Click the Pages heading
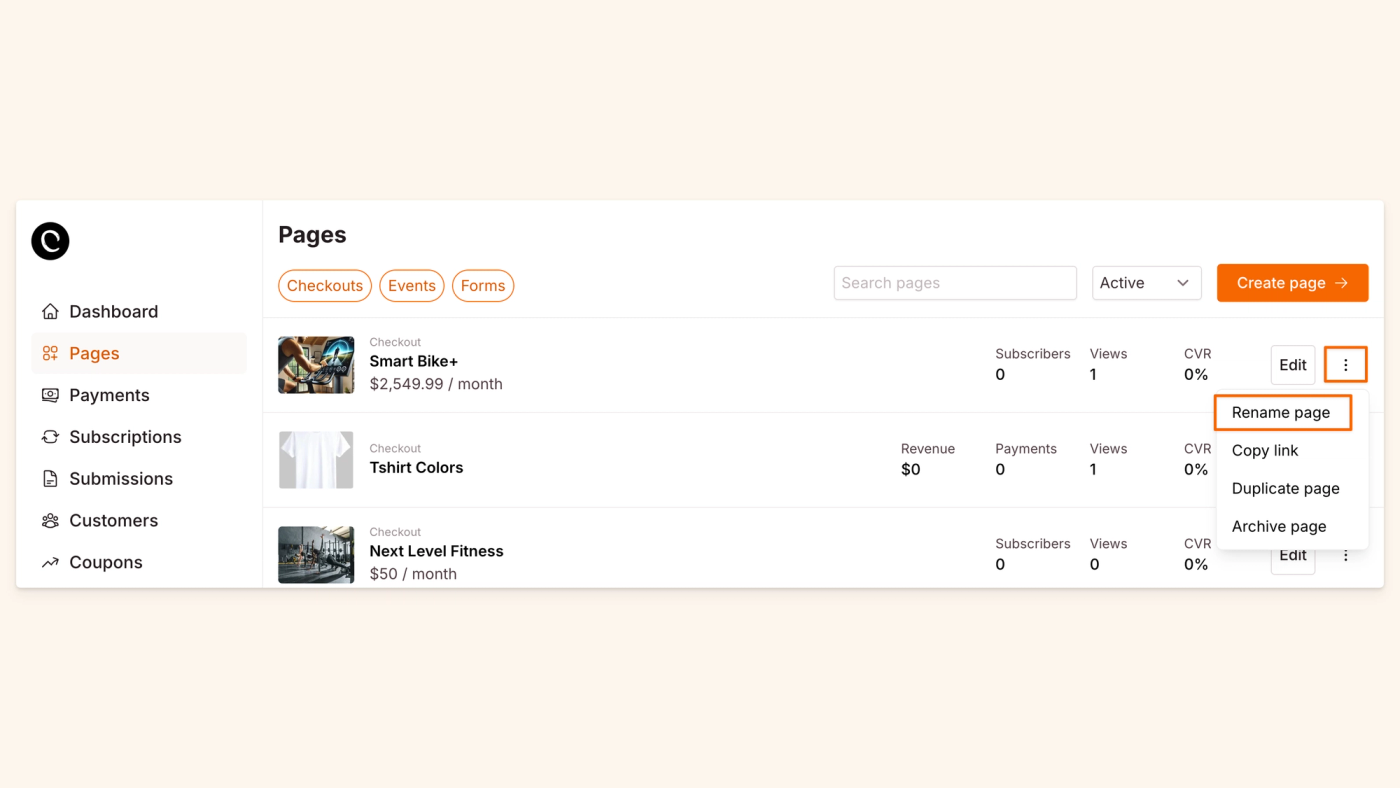The height and width of the screenshot is (788, 1400). (x=312, y=235)
